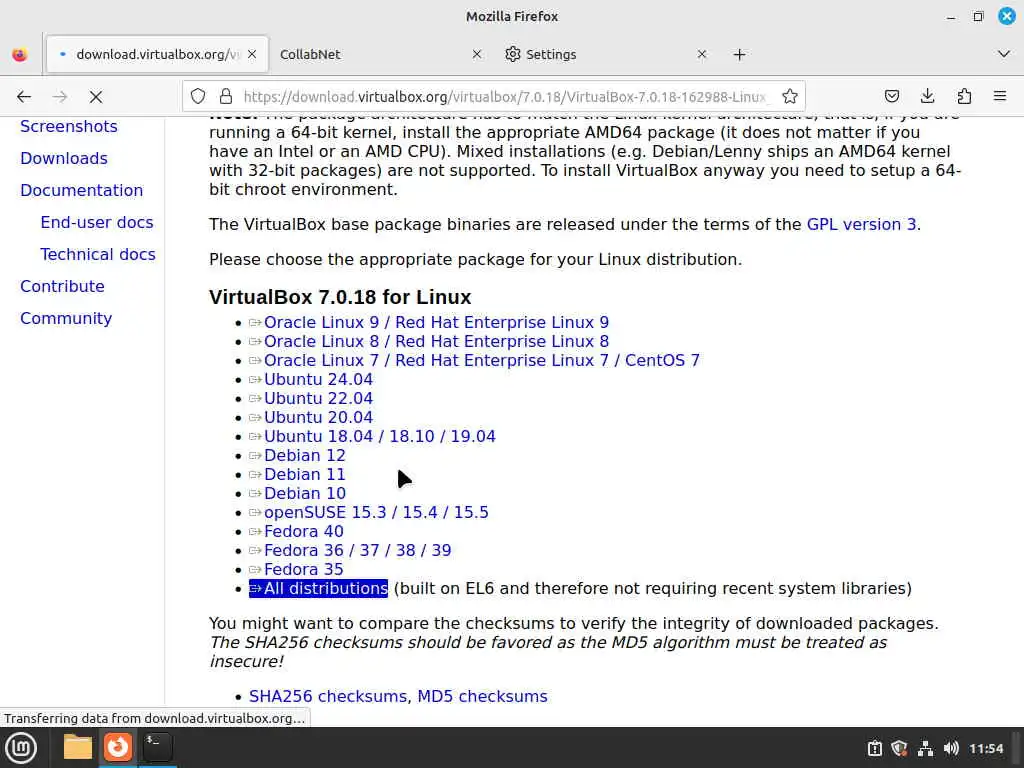Close the download.virtualbox.org tab

tap(252, 54)
